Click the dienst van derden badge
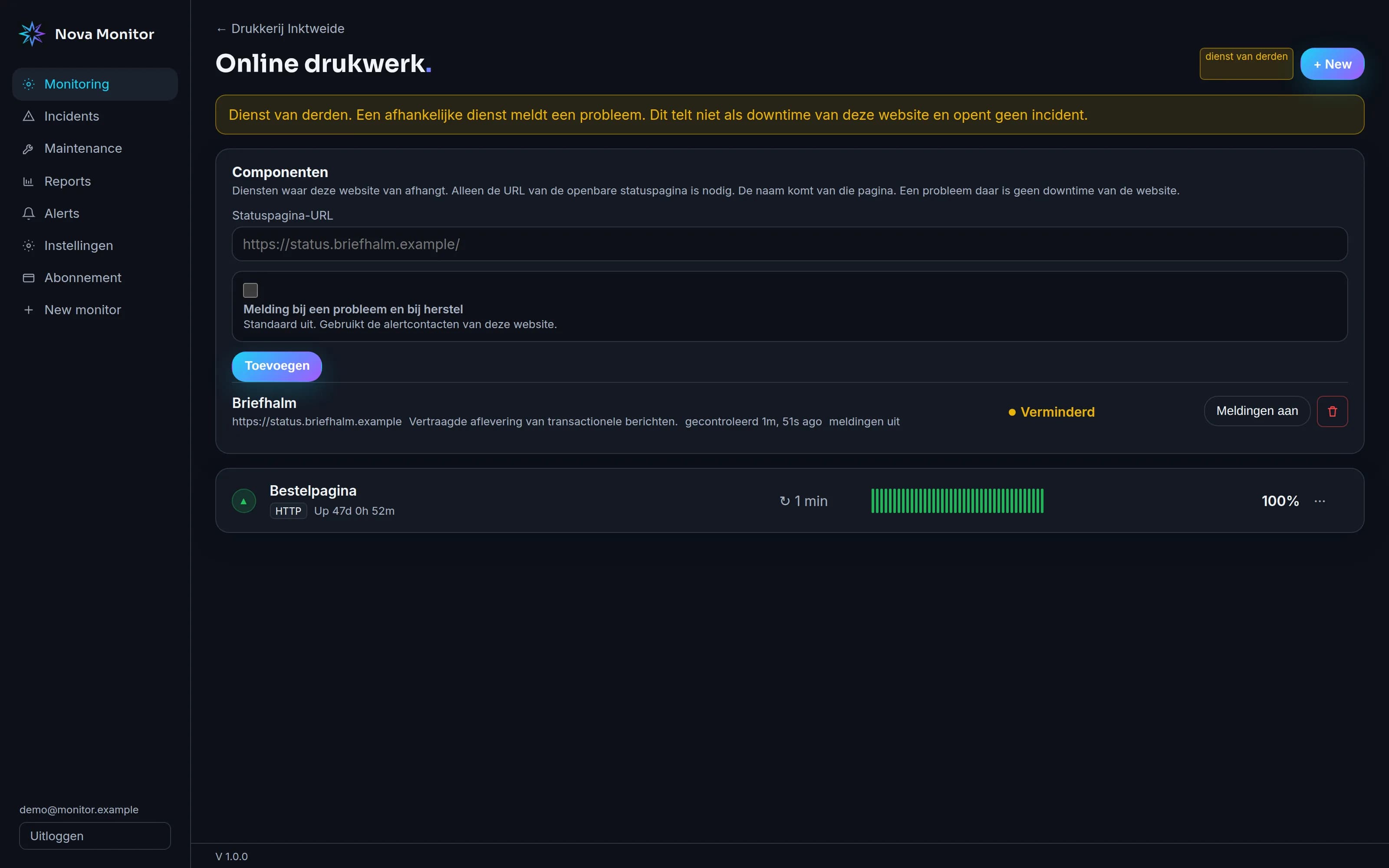This screenshot has height=868, width=1389. pos(1246,64)
